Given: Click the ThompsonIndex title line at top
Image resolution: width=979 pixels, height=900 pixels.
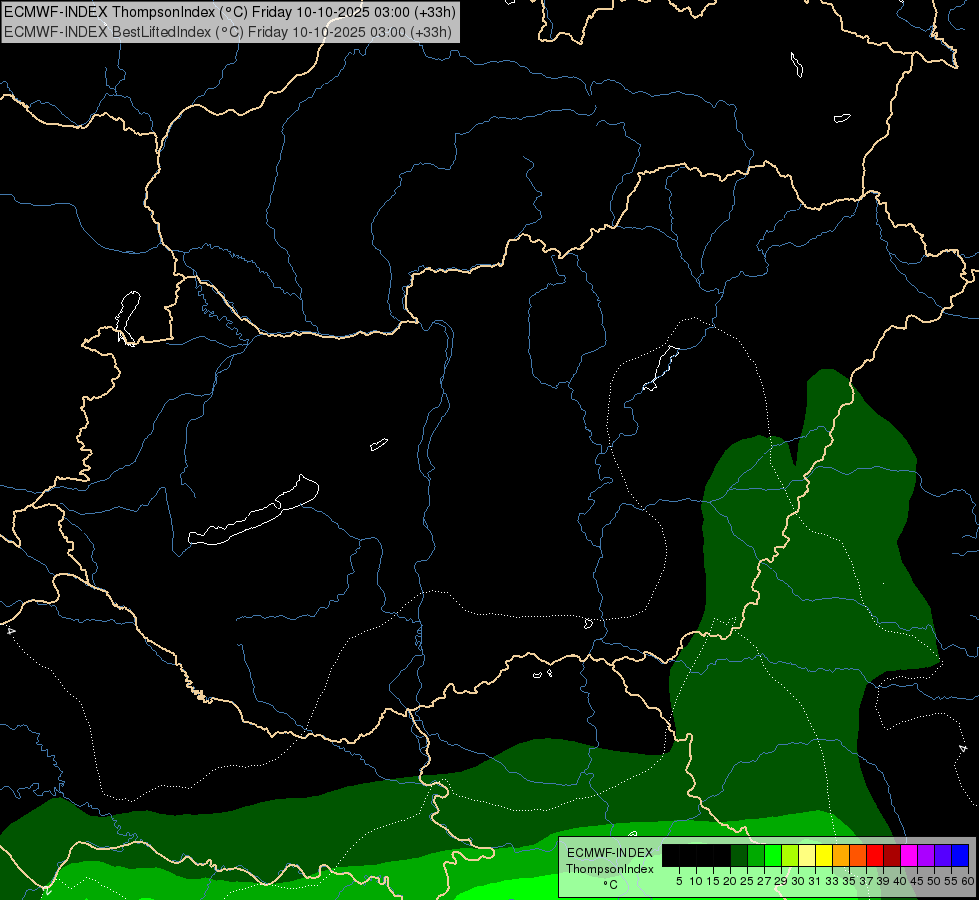Looking at the screenshot, I should [x=230, y=12].
